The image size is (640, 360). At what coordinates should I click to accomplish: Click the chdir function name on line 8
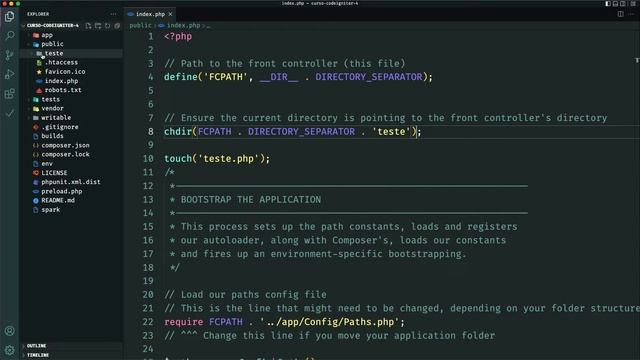[178, 131]
